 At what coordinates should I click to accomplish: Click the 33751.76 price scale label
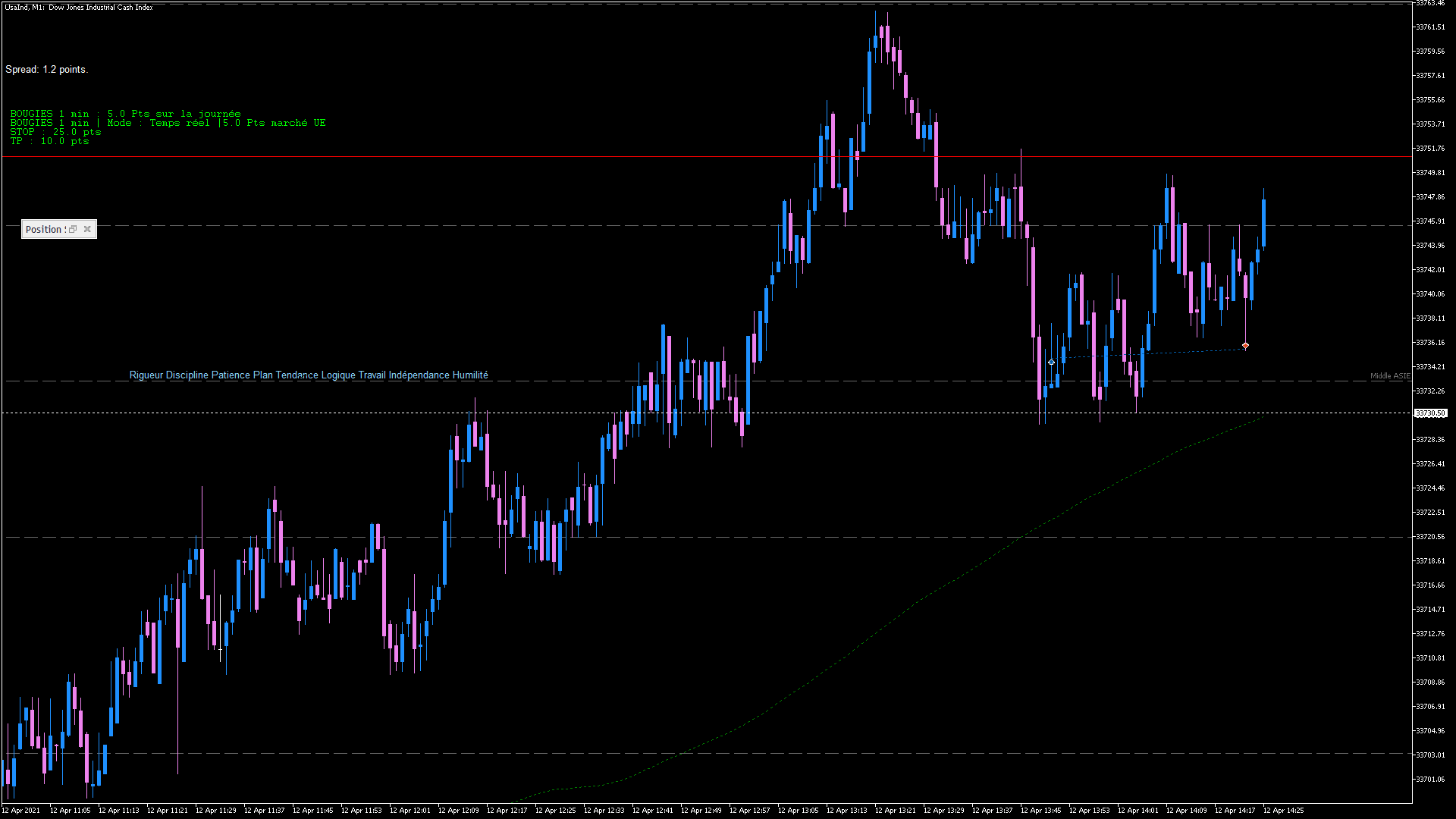[x=1429, y=149]
